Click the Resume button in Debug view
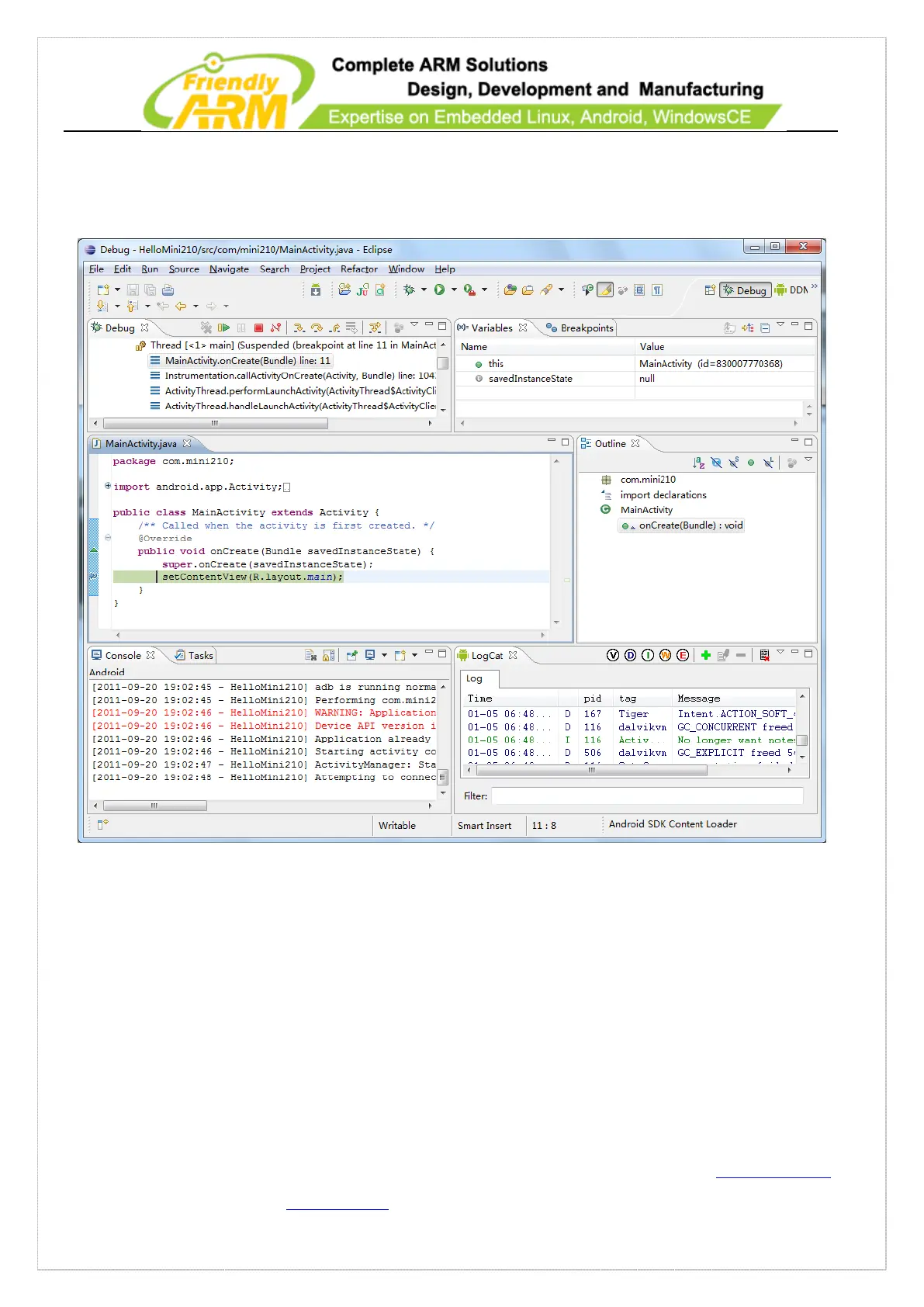This screenshot has width=924, height=1307. pos(223,328)
